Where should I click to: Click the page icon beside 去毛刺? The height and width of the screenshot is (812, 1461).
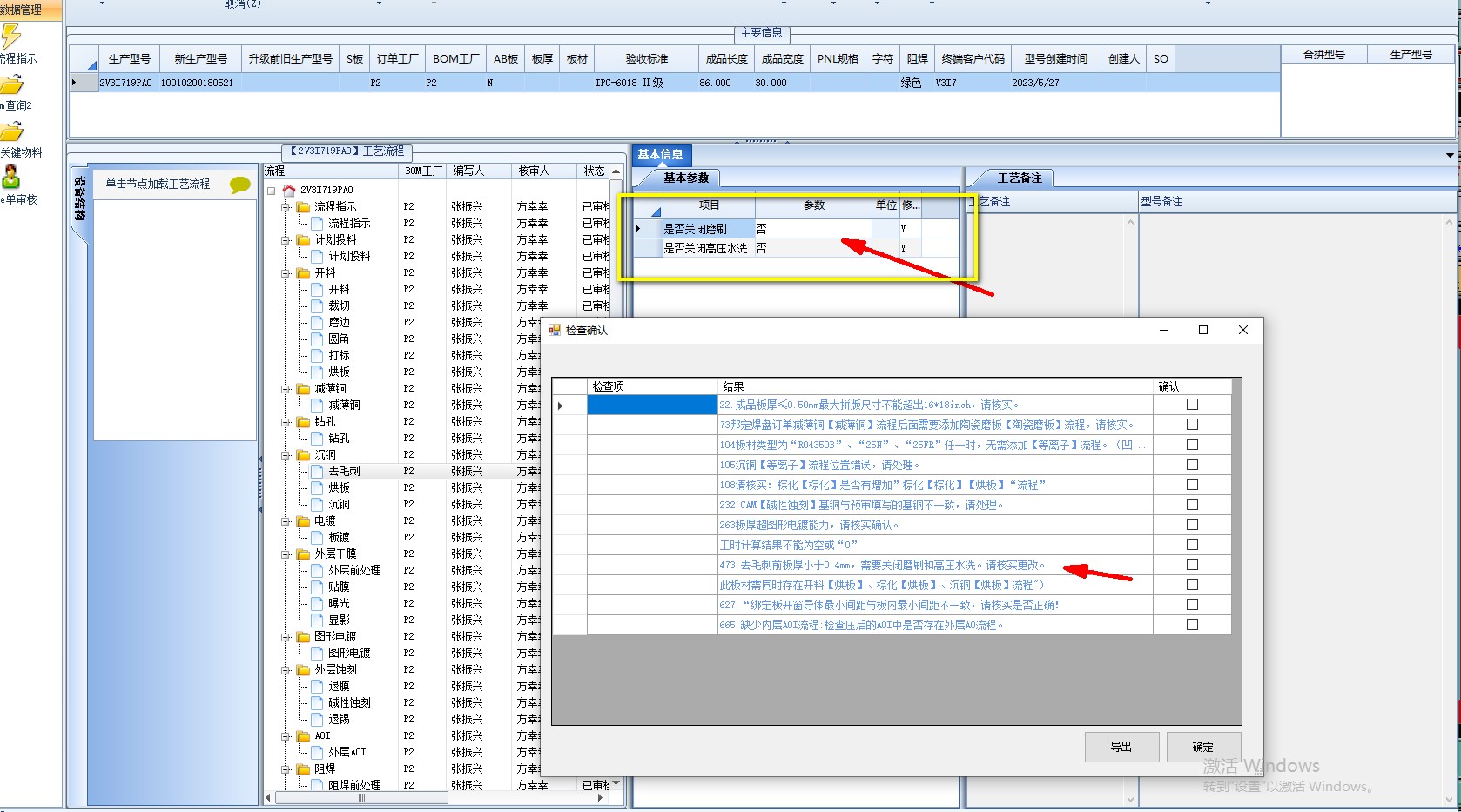pos(317,471)
